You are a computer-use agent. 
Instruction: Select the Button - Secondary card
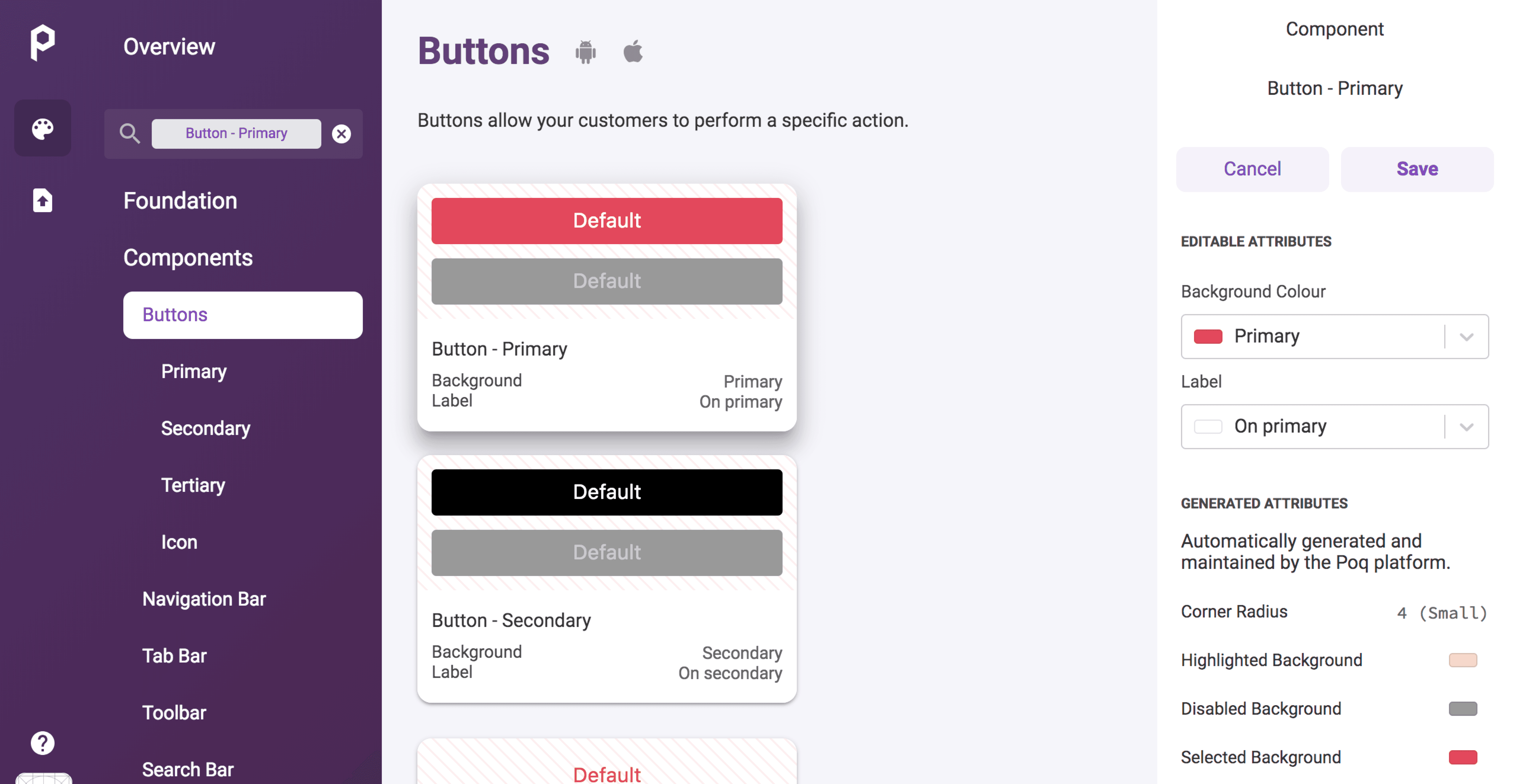607,578
